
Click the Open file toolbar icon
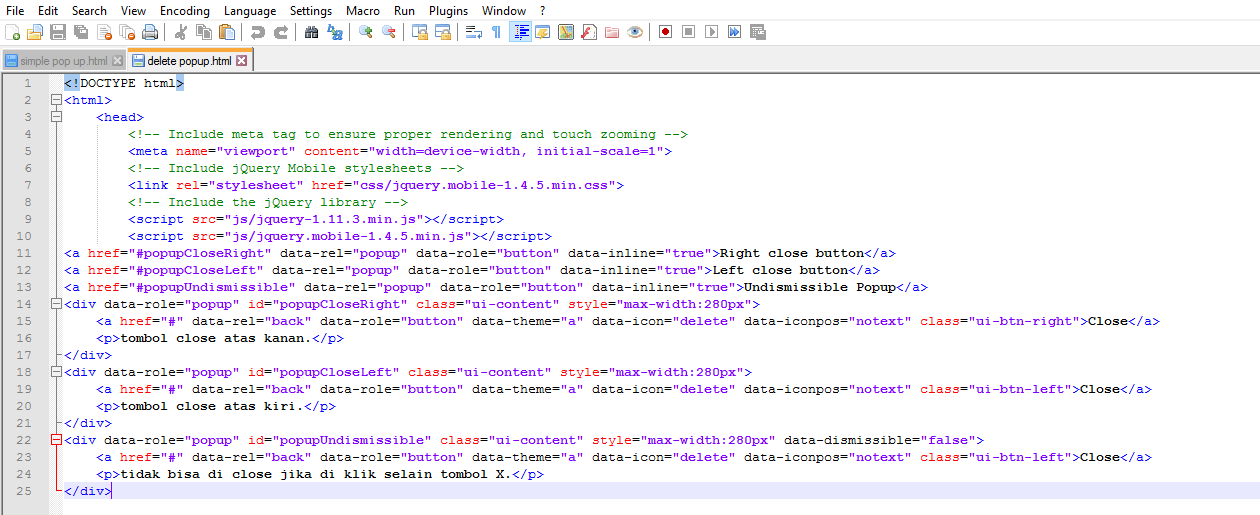click(34, 32)
